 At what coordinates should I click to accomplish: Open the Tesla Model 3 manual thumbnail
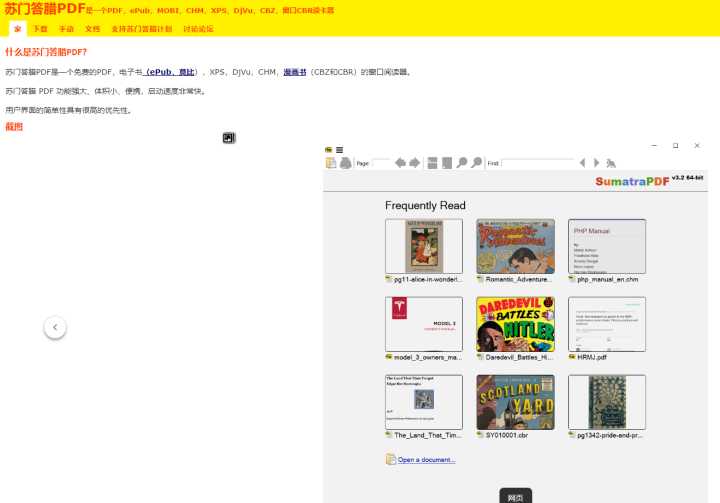point(424,324)
